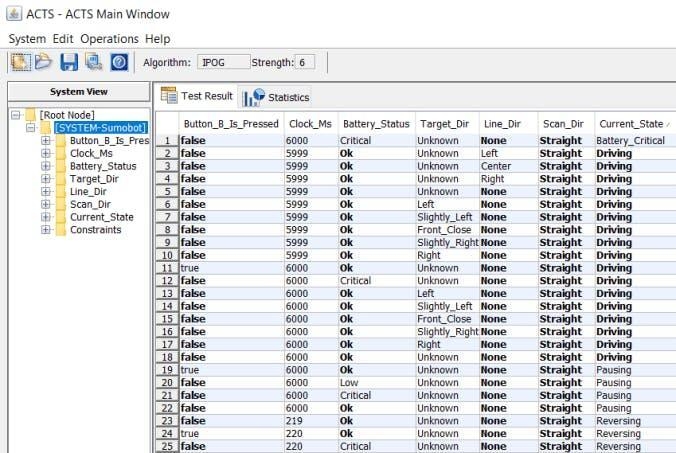This screenshot has width=676, height=453.
Task: Open the System menu
Action: click(27, 39)
